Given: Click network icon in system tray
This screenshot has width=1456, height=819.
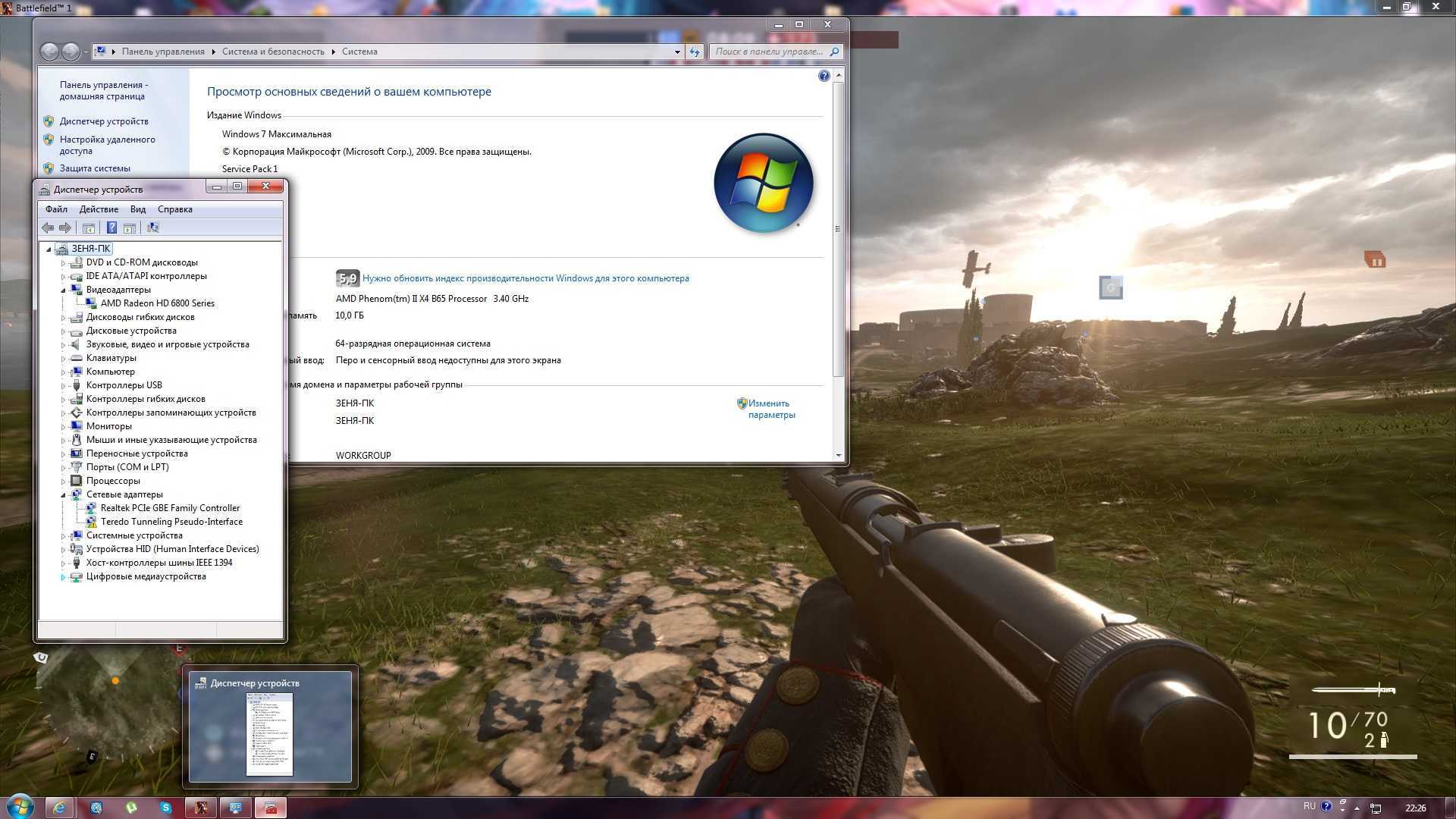Looking at the screenshot, I should 1376,808.
